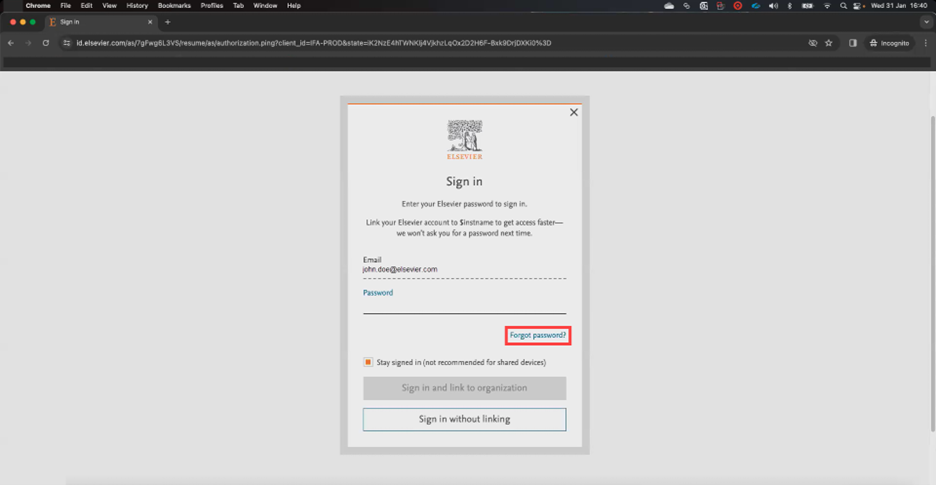Open Chrome three-dot menu
This screenshot has height=485, width=936.
[x=925, y=43]
